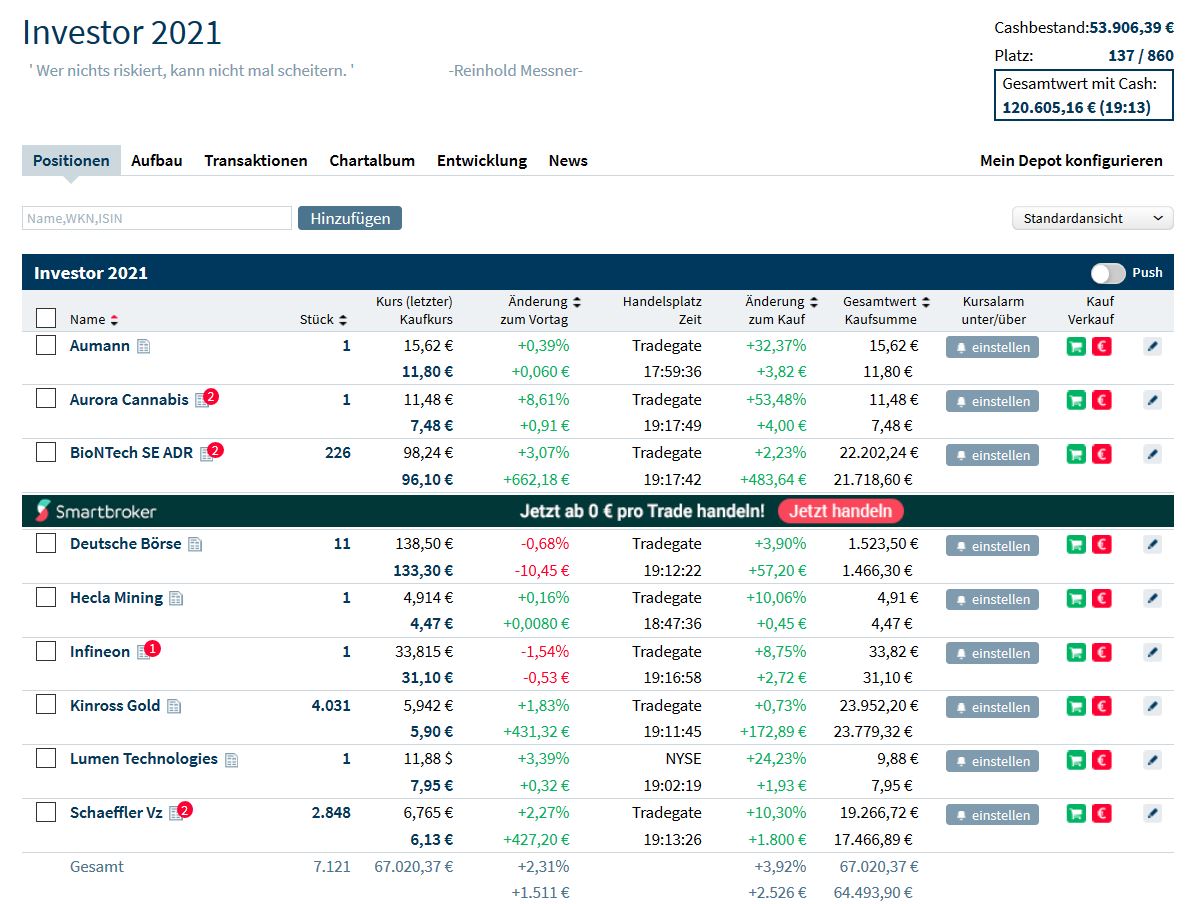
Task: Click the green buy cart icon for Aumann
Action: coord(1076,346)
